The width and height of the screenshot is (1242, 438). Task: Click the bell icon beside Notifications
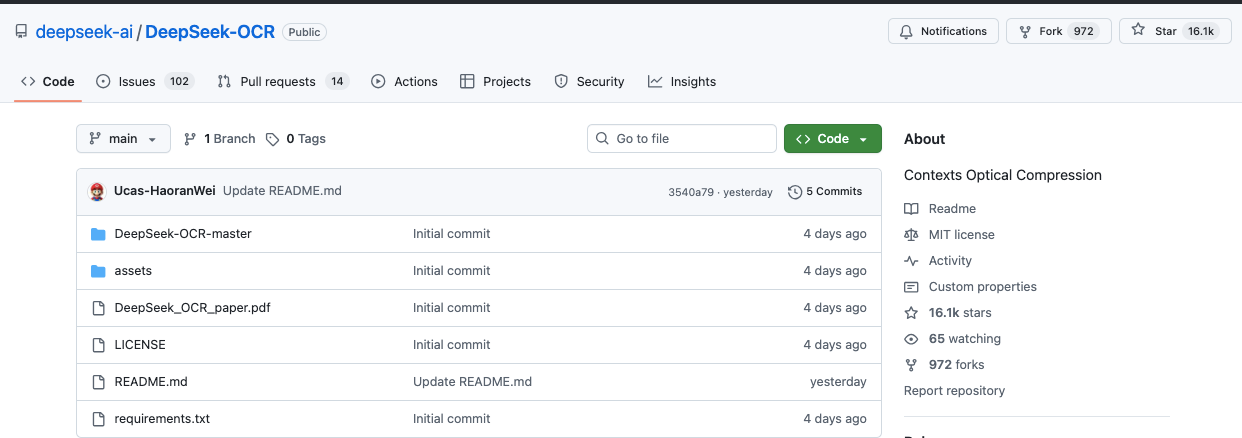pos(906,31)
